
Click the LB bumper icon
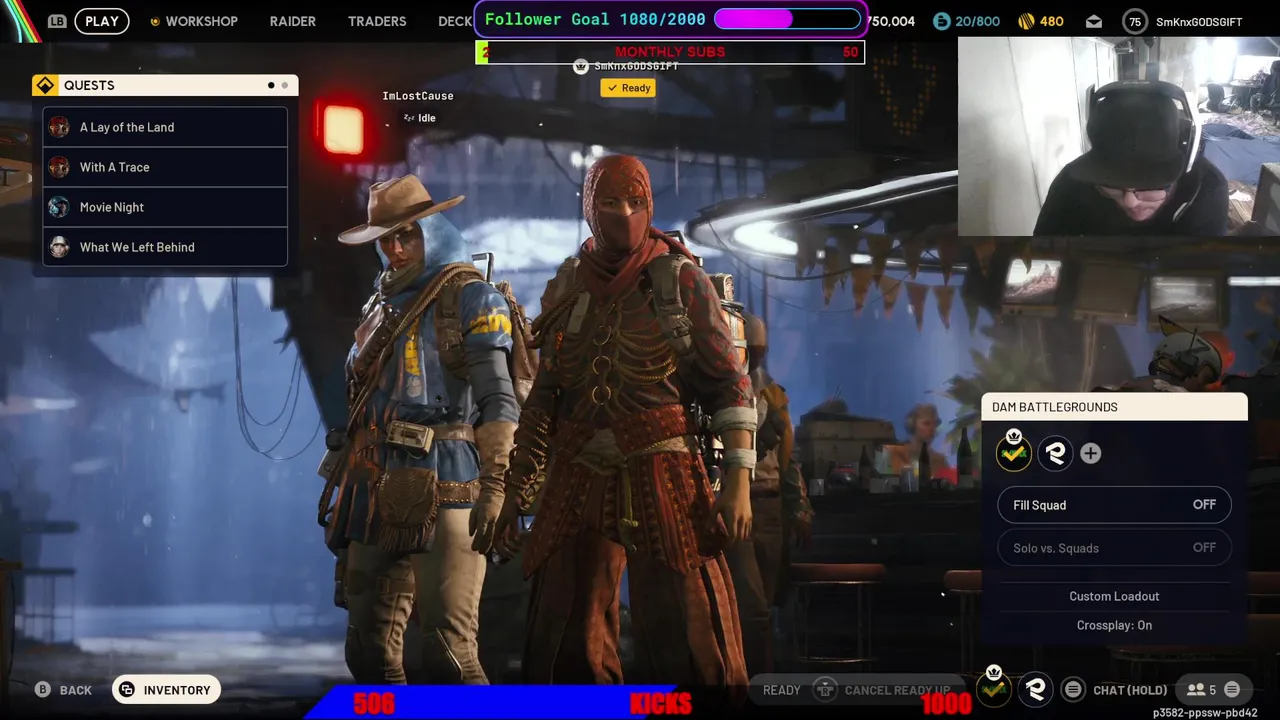pyautogui.click(x=56, y=21)
